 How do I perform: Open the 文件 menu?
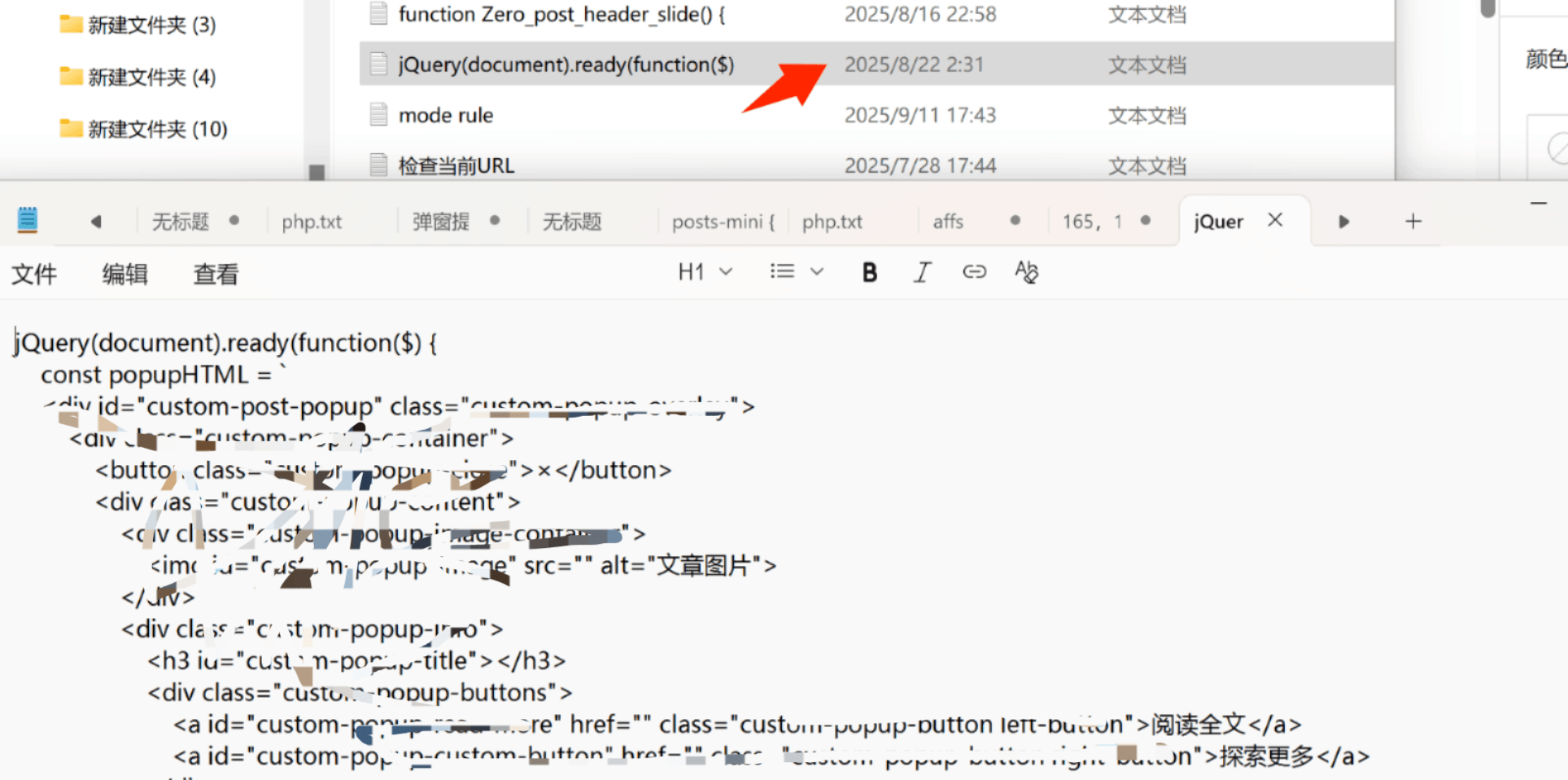tap(34, 274)
